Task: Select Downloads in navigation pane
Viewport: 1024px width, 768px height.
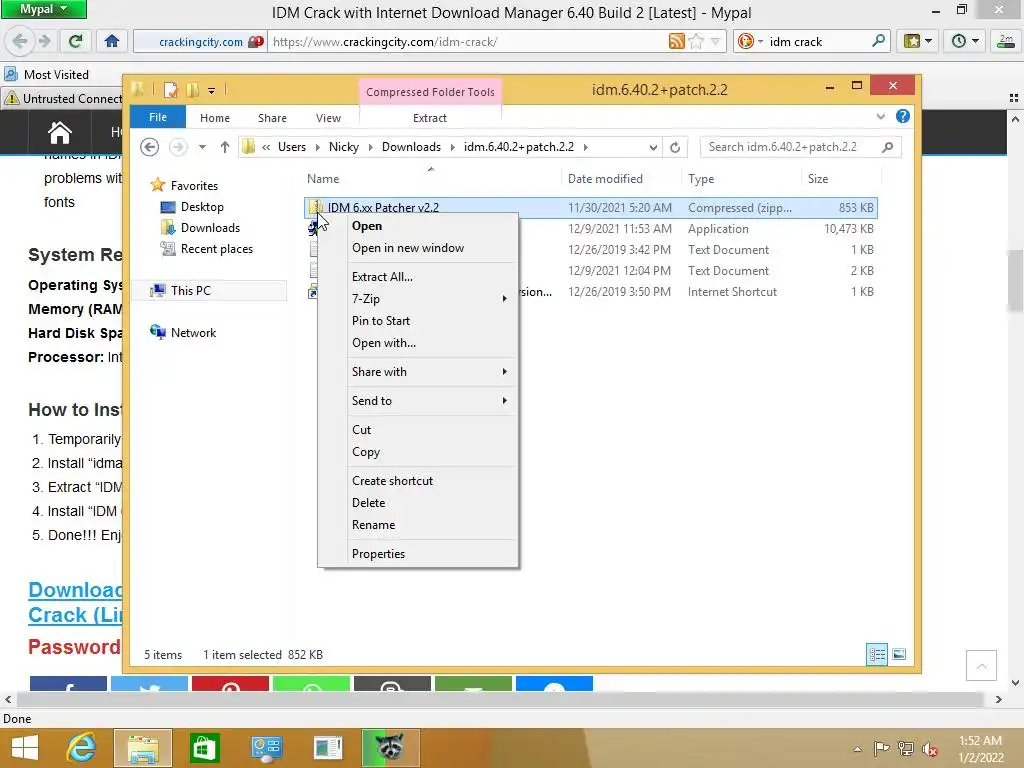Action: click(210, 228)
